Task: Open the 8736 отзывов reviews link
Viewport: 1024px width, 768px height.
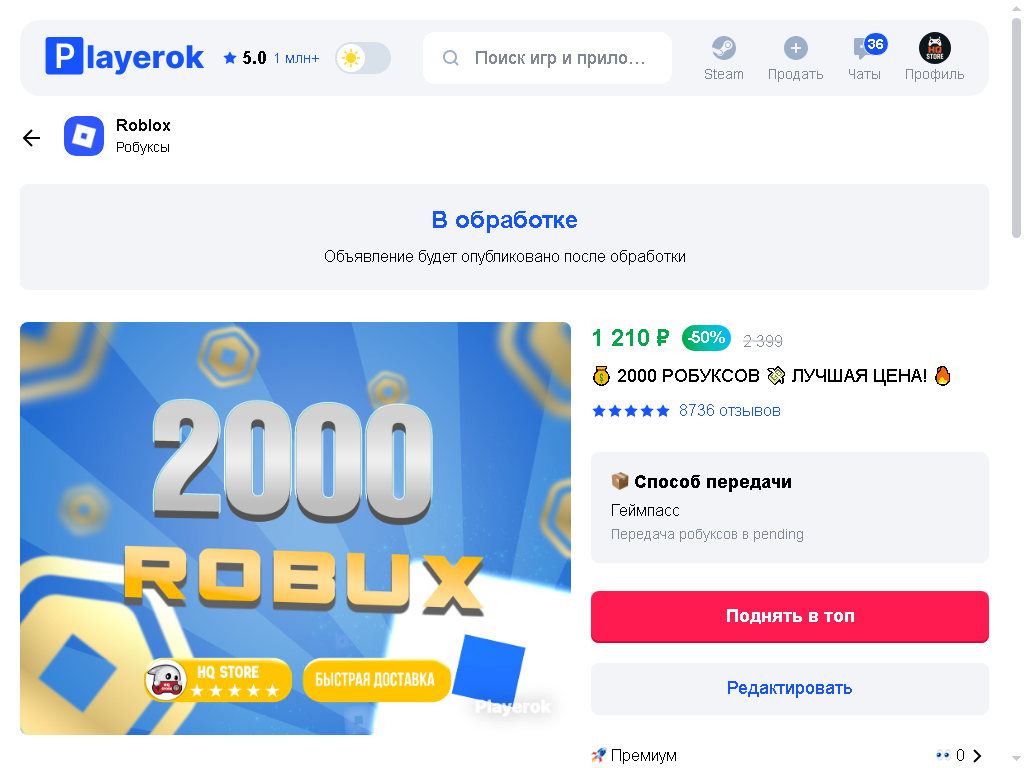Action: coord(729,411)
